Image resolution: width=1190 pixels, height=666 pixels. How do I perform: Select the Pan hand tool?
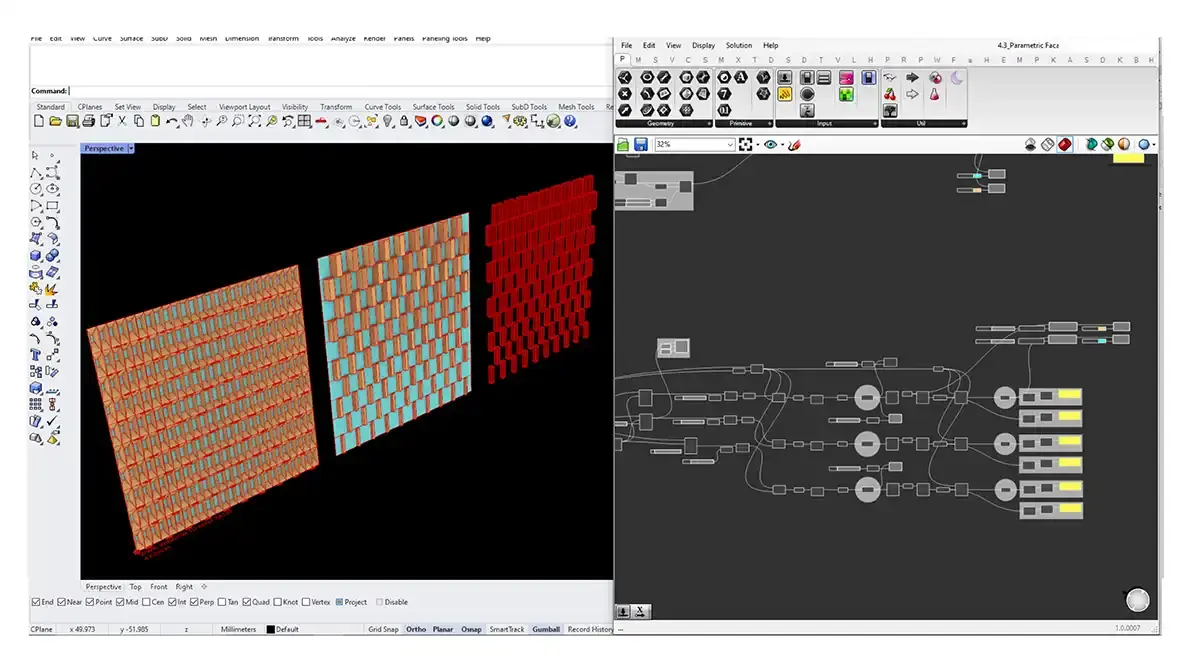[187, 121]
